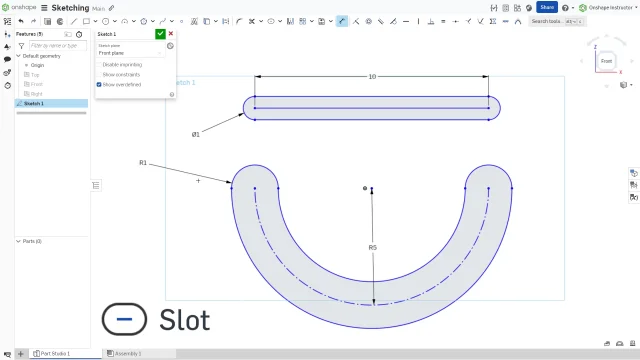Select the Spline sketch tool
Screen dimensions: 640x360
click(162, 21)
